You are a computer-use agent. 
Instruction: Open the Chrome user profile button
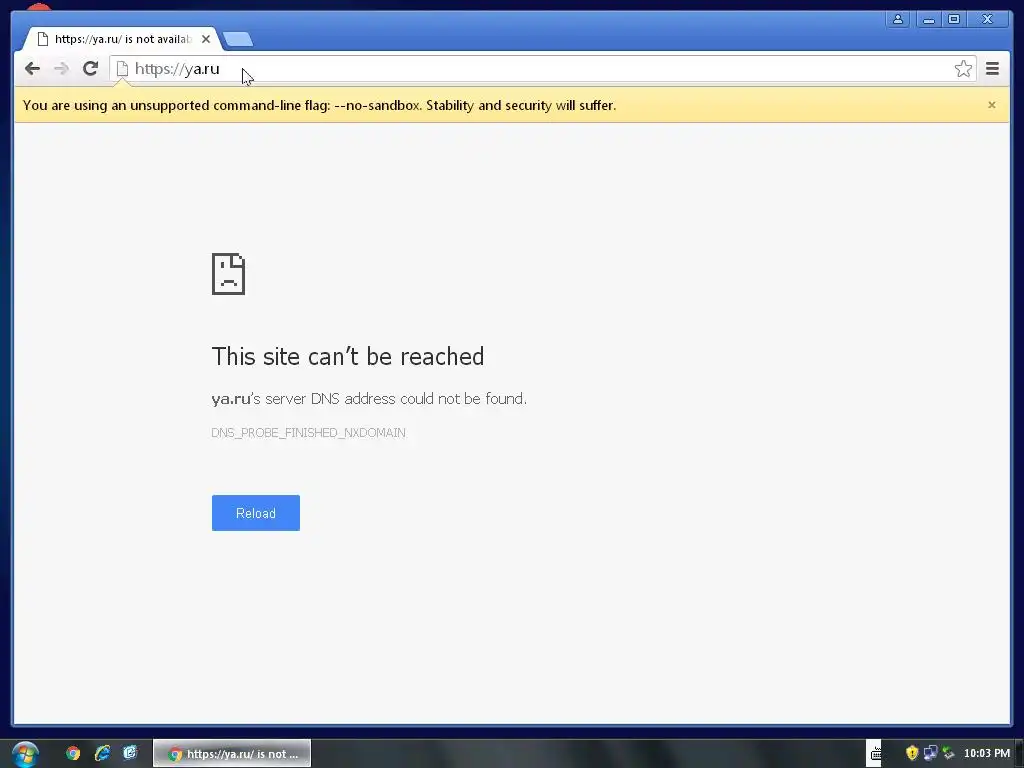898,19
